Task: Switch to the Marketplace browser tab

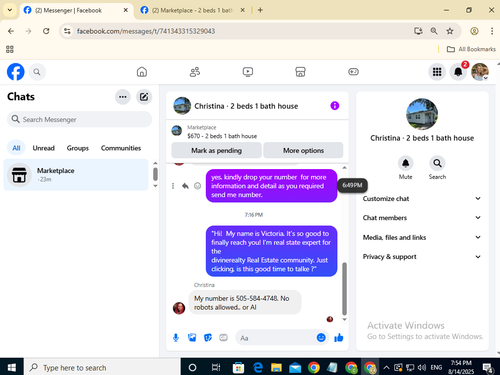Action: (x=192, y=10)
